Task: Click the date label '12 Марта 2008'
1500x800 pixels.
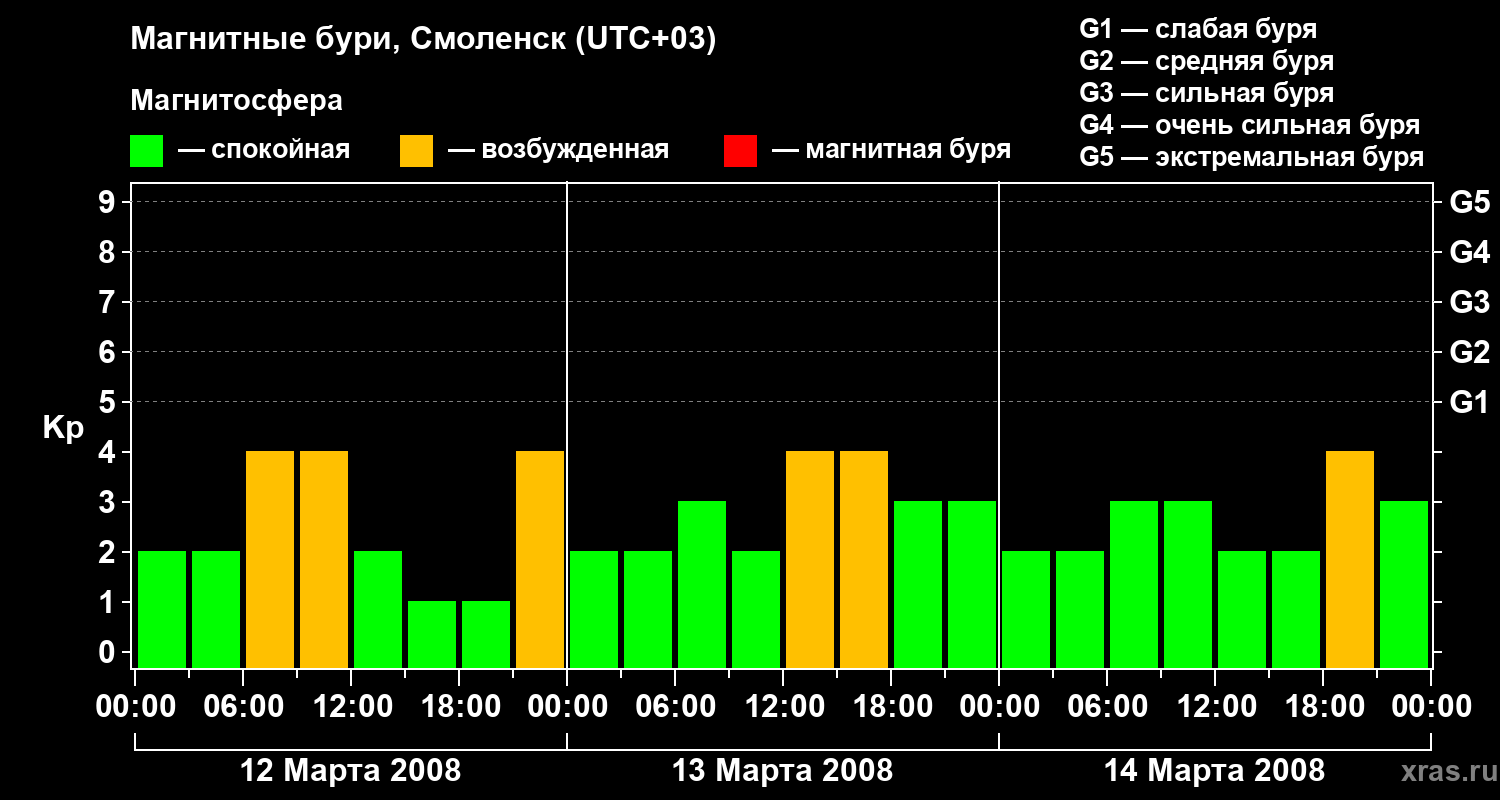Action: pos(351,771)
